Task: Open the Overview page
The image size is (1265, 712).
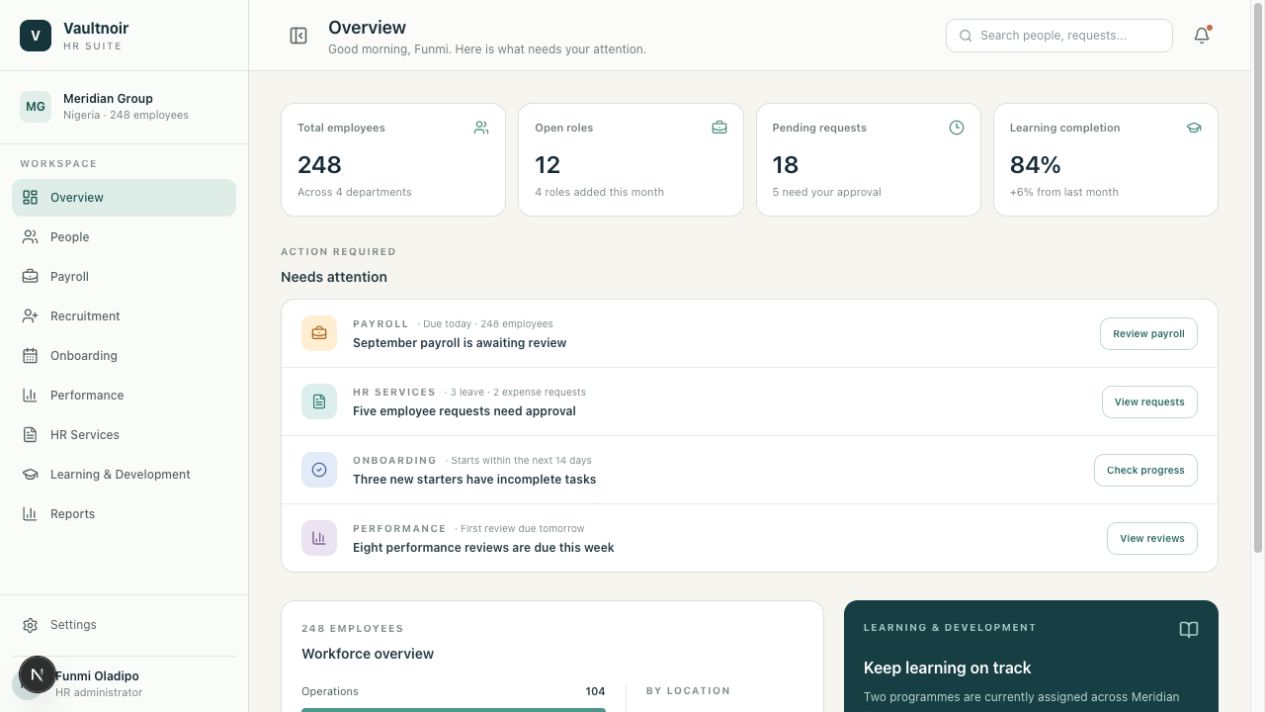Action: click(124, 198)
